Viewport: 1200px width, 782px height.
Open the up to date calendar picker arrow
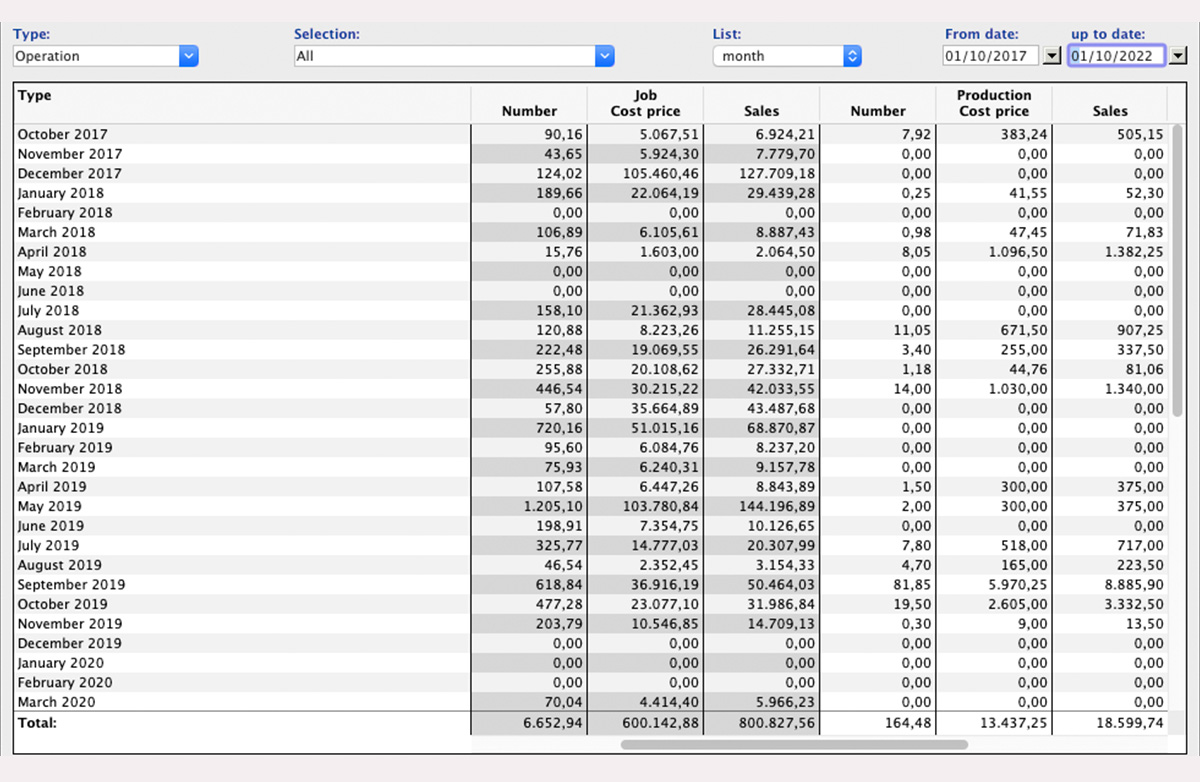pos(1178,56)
